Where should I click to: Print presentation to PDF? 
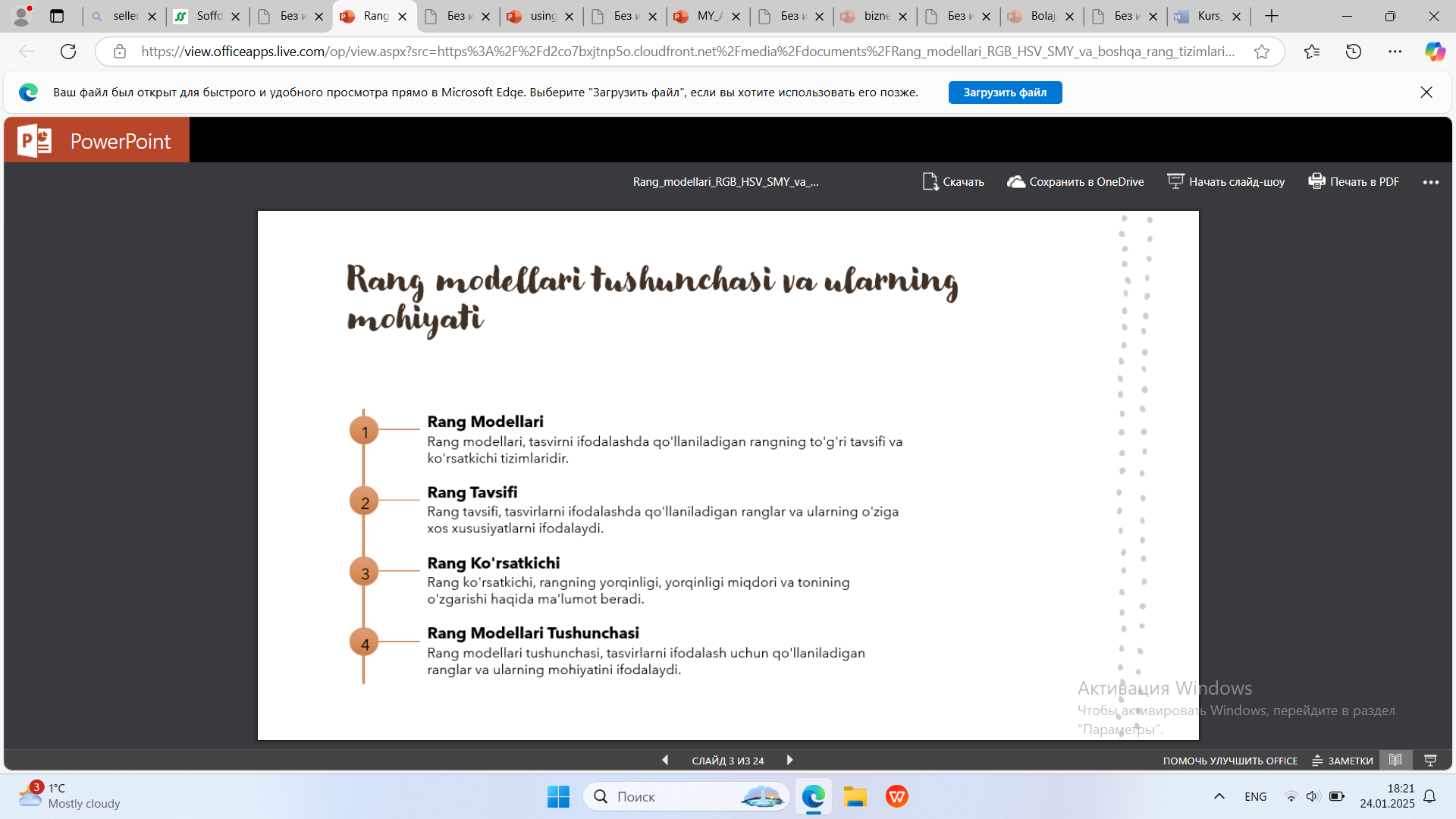1354,182
